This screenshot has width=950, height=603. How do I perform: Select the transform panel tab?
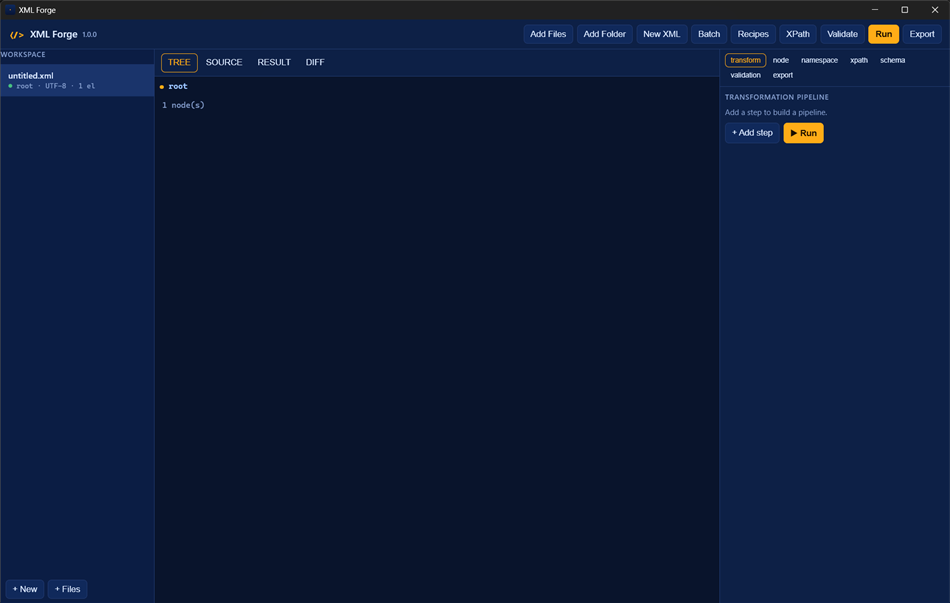[x=745, y=60]
